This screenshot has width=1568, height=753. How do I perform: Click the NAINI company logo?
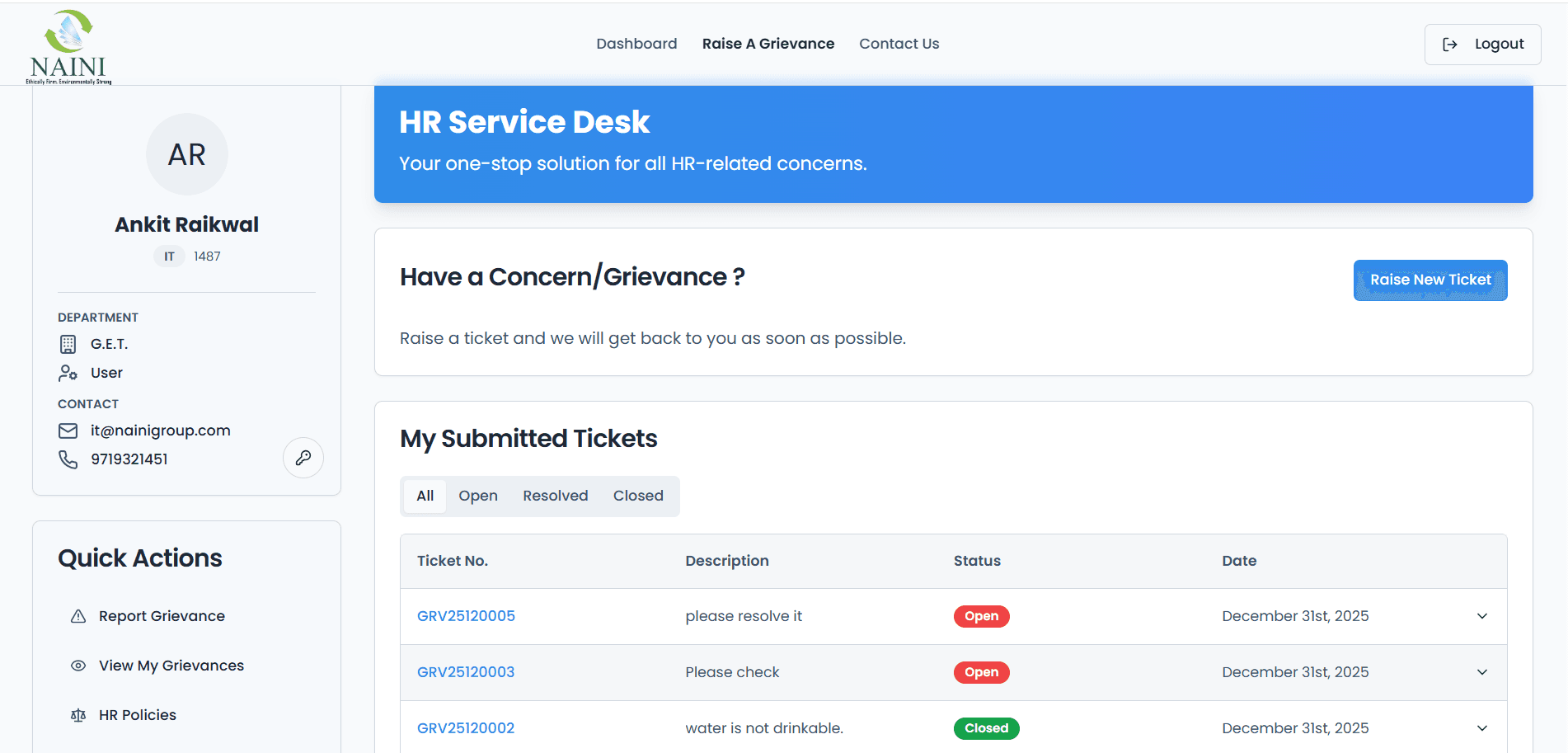point(68,41)
